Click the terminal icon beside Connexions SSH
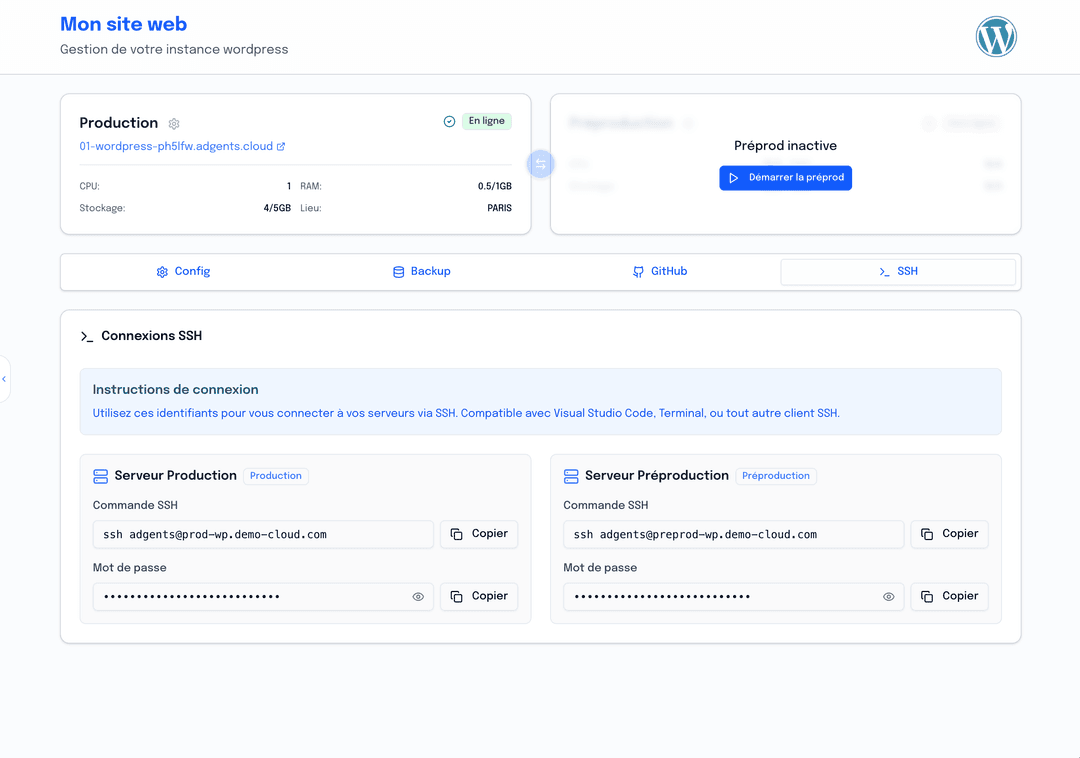This screenshot has height=758, width=1080. 87,337
